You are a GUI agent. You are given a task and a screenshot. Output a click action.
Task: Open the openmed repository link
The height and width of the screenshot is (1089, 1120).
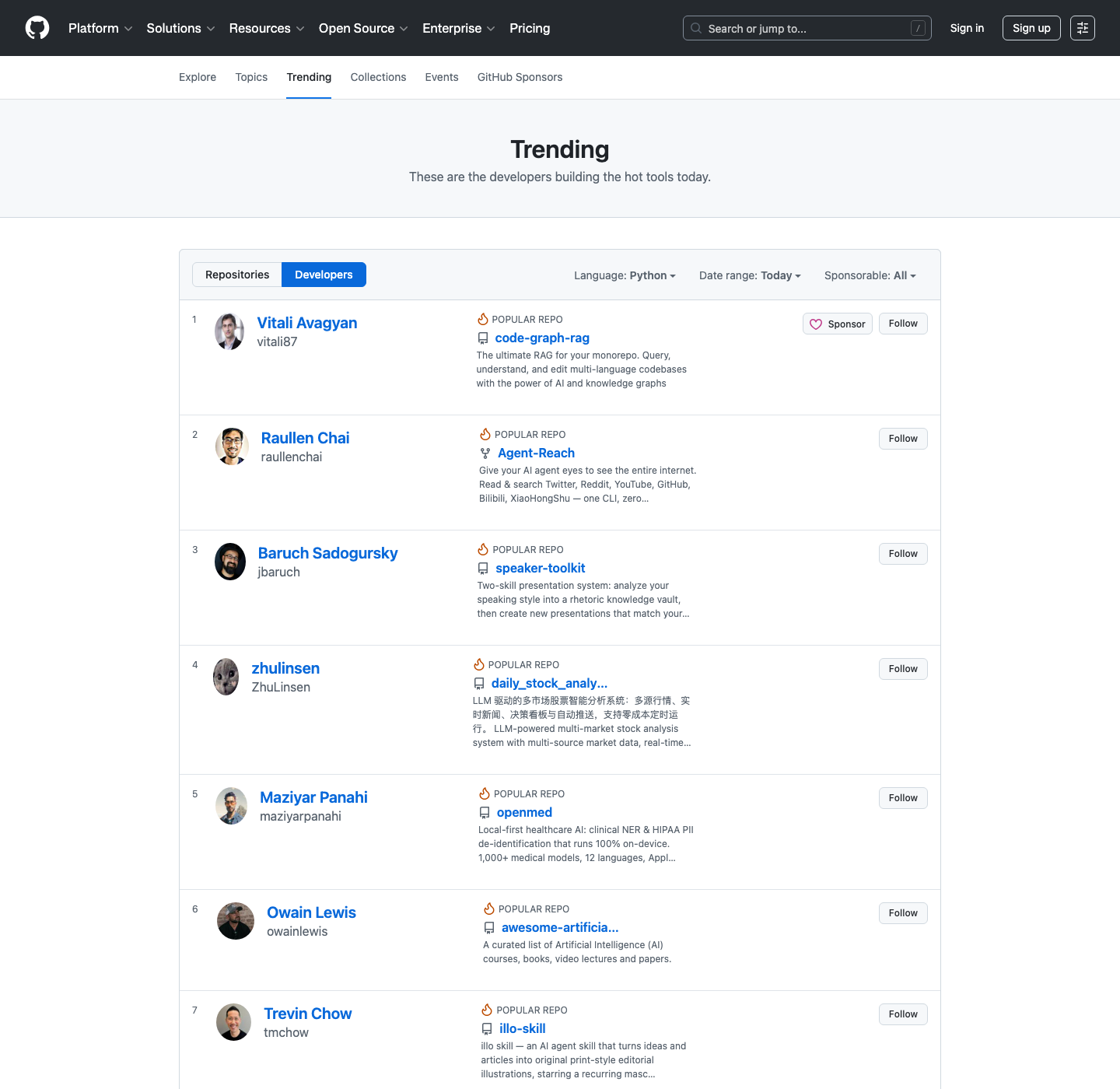(524, 813)
